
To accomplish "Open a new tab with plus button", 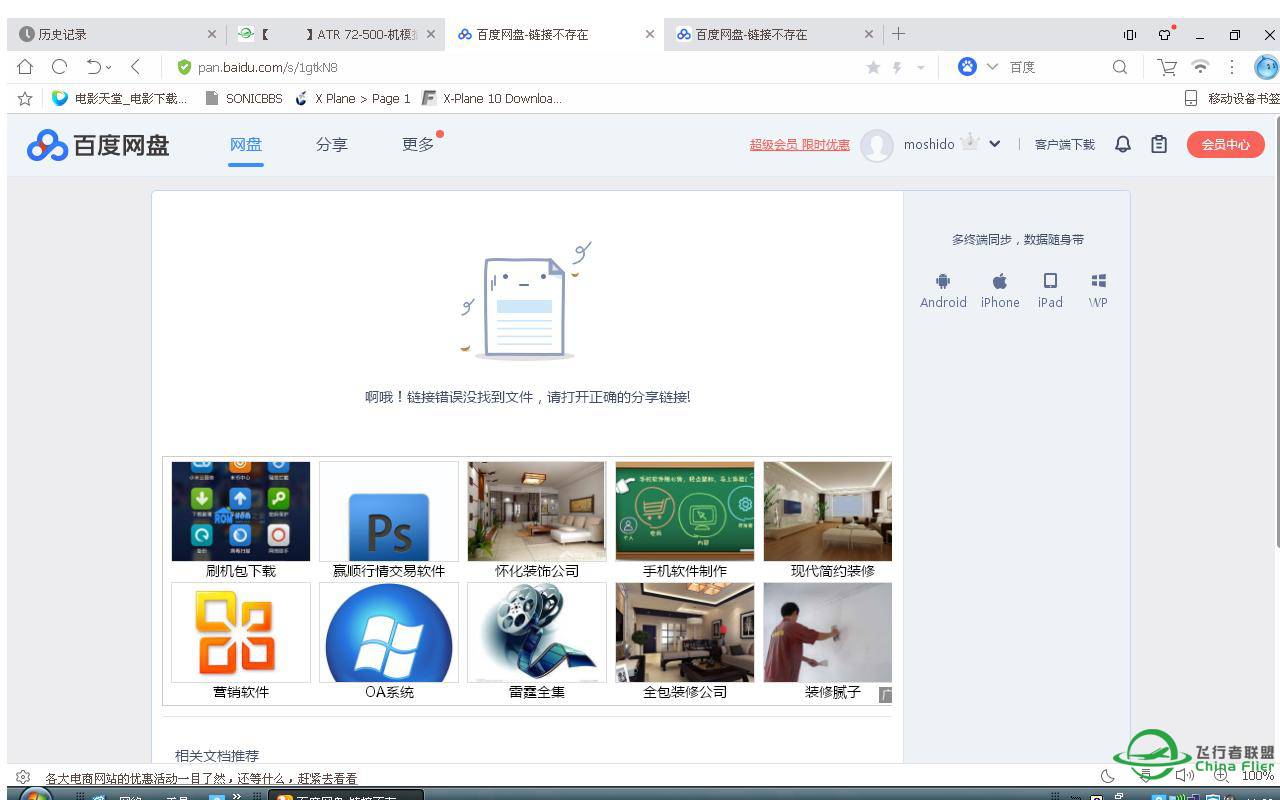I will pyautogui.click(x=898, y=34).
